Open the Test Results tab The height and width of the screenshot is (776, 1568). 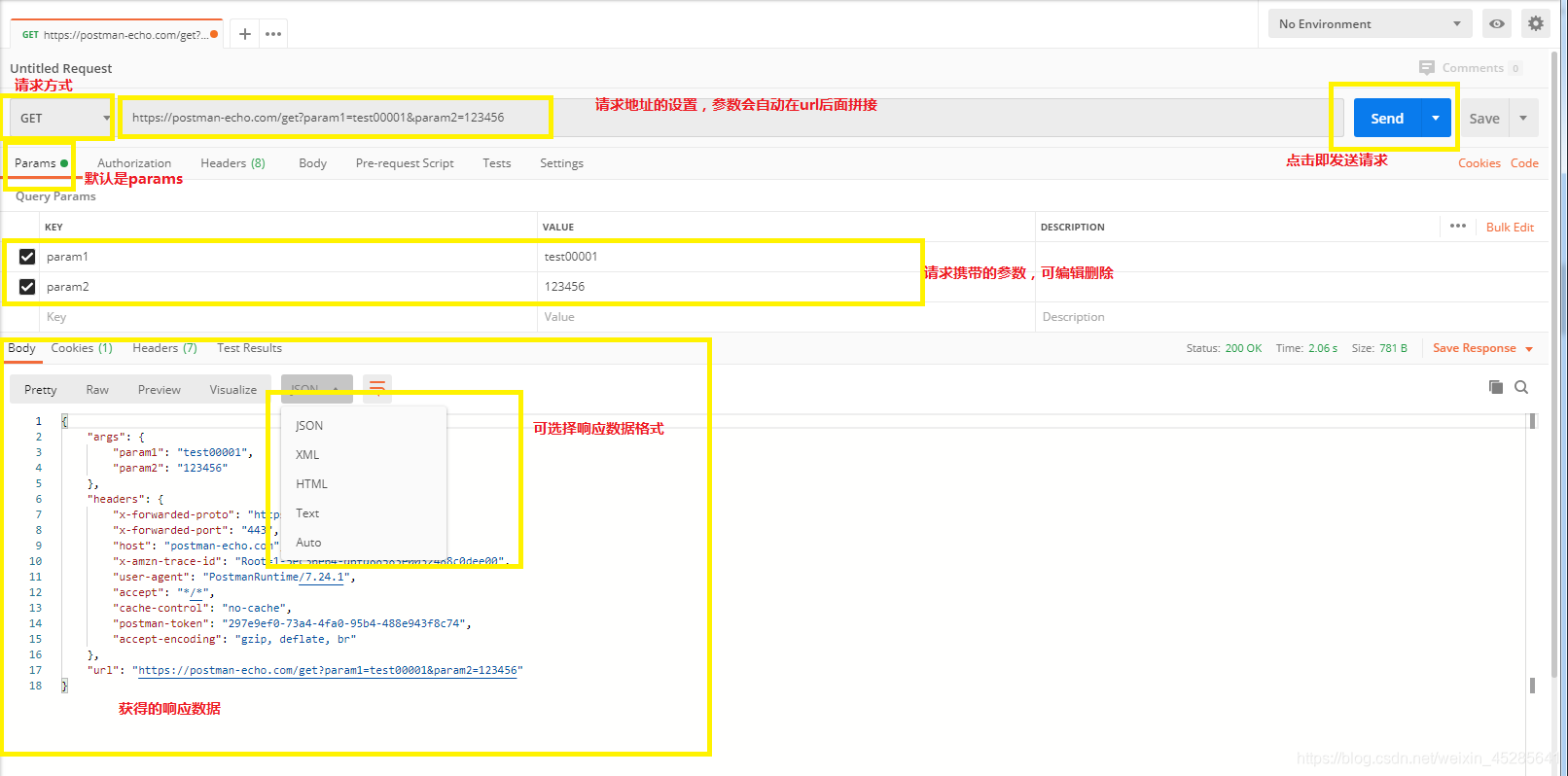coord(249,348)
